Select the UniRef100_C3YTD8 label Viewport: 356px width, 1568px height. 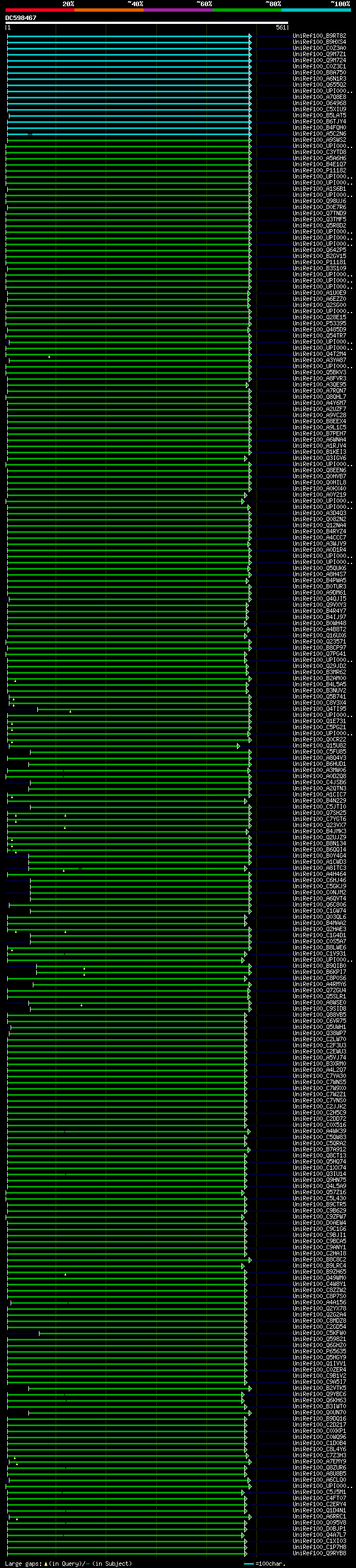(319, 152)
